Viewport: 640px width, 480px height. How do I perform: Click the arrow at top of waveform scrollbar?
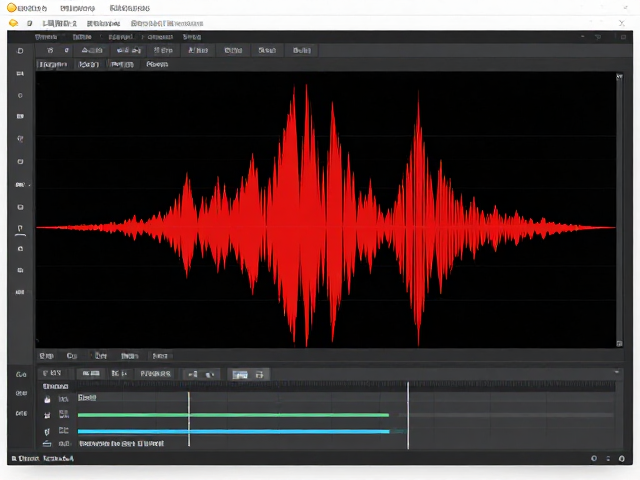(x=620, y=76)
